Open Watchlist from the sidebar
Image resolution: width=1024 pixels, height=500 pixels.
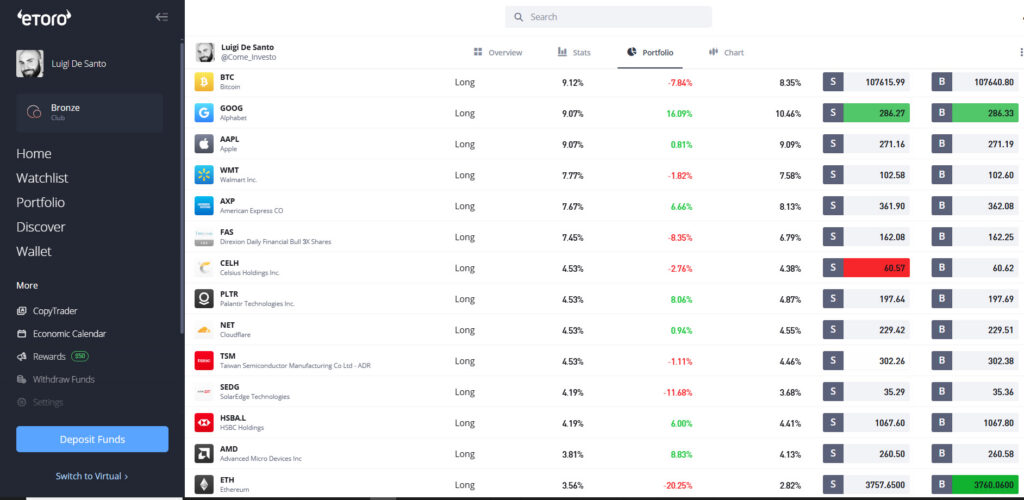click(x=42, y=178)
